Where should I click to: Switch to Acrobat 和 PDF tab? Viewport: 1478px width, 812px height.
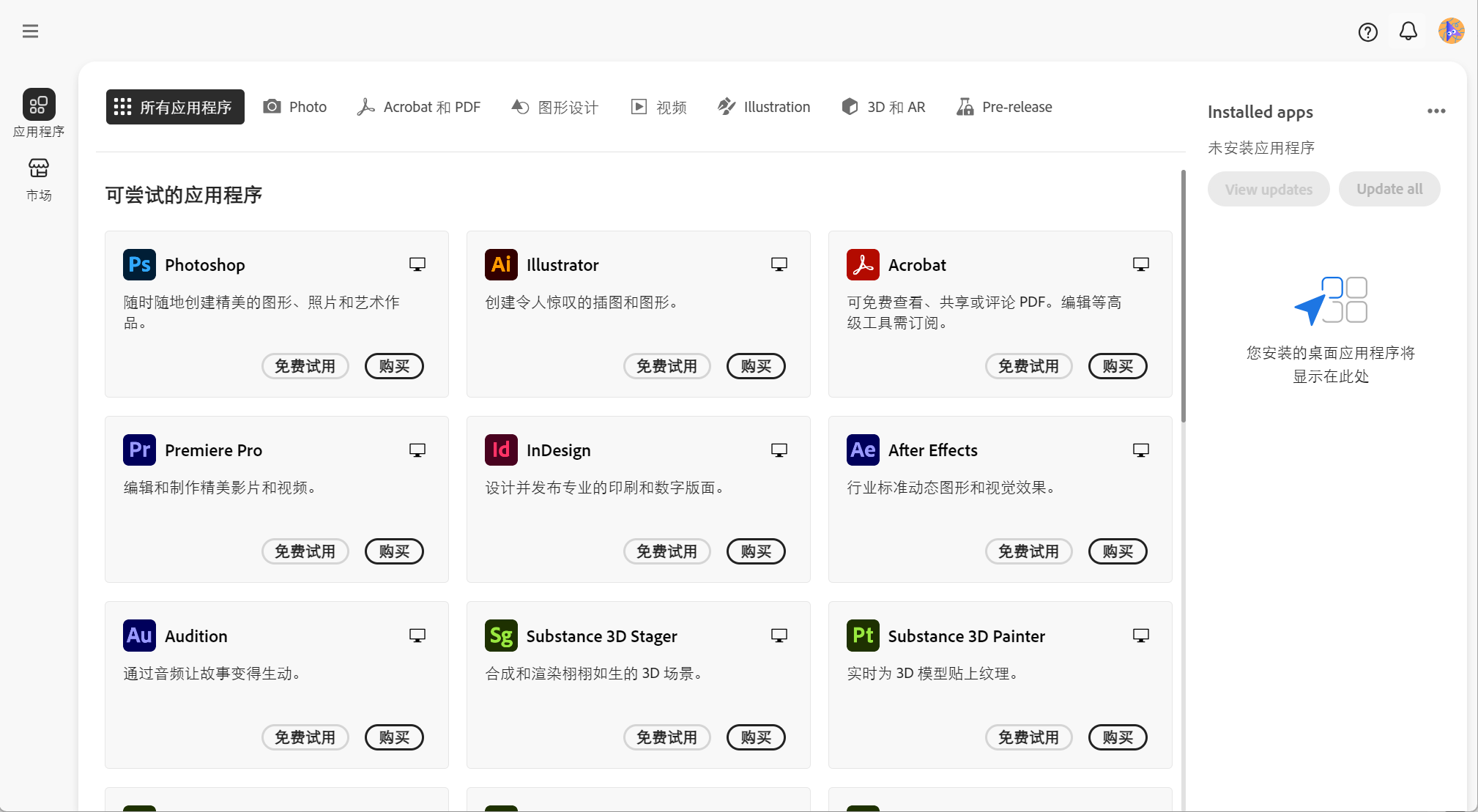tap(419, 107)
